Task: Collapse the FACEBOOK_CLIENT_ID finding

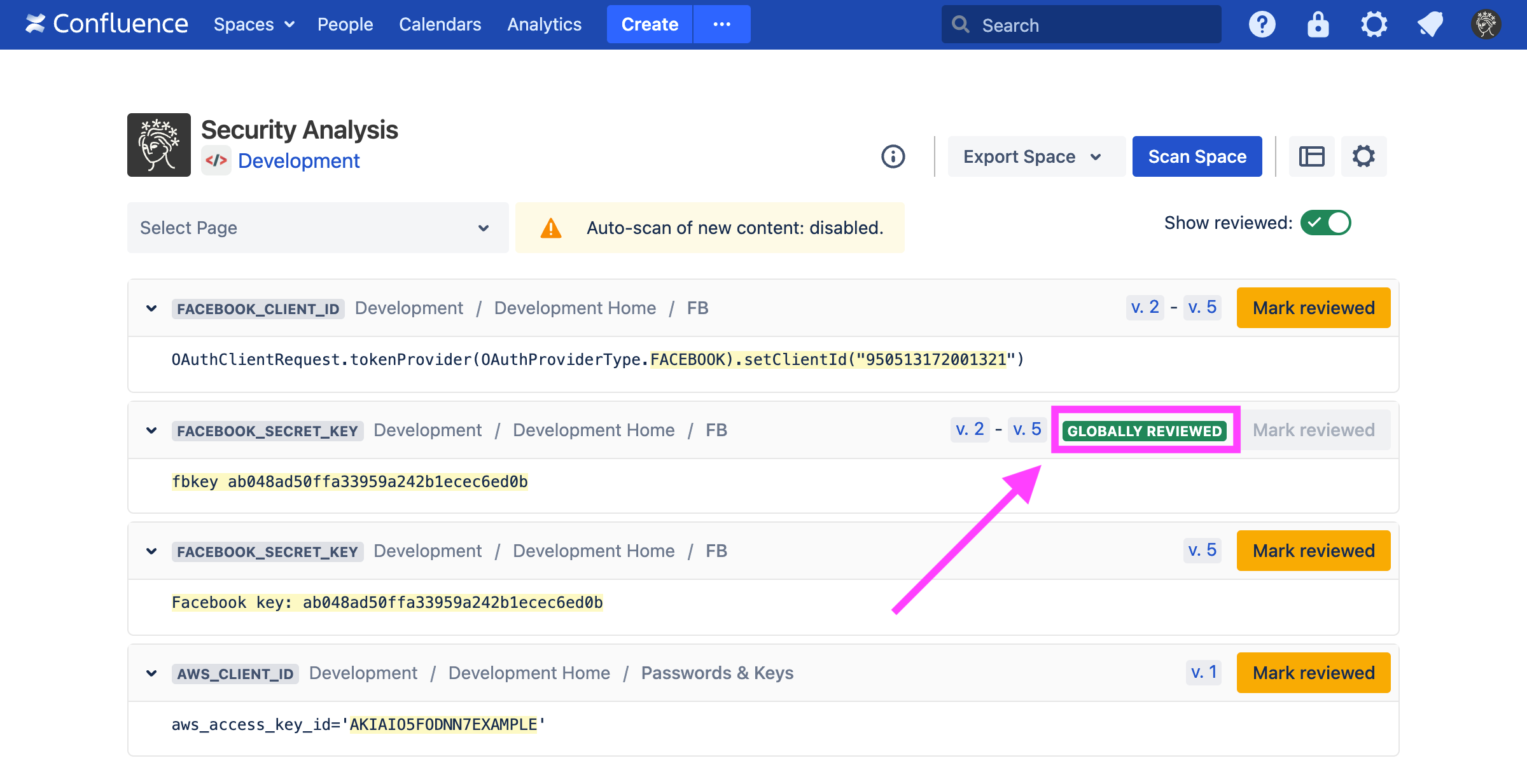Action: (x=151, y=308)
